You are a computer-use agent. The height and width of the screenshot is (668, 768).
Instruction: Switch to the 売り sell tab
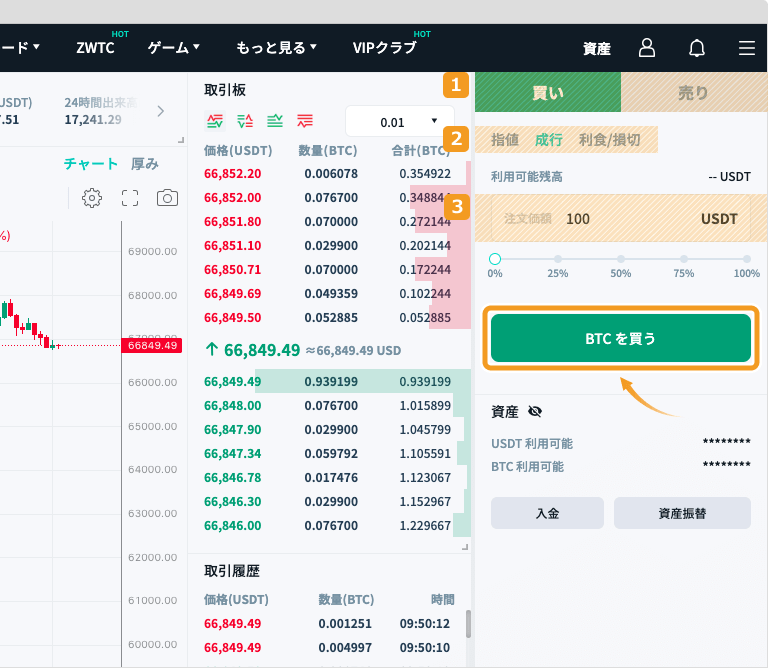click(x=693, y=93)
